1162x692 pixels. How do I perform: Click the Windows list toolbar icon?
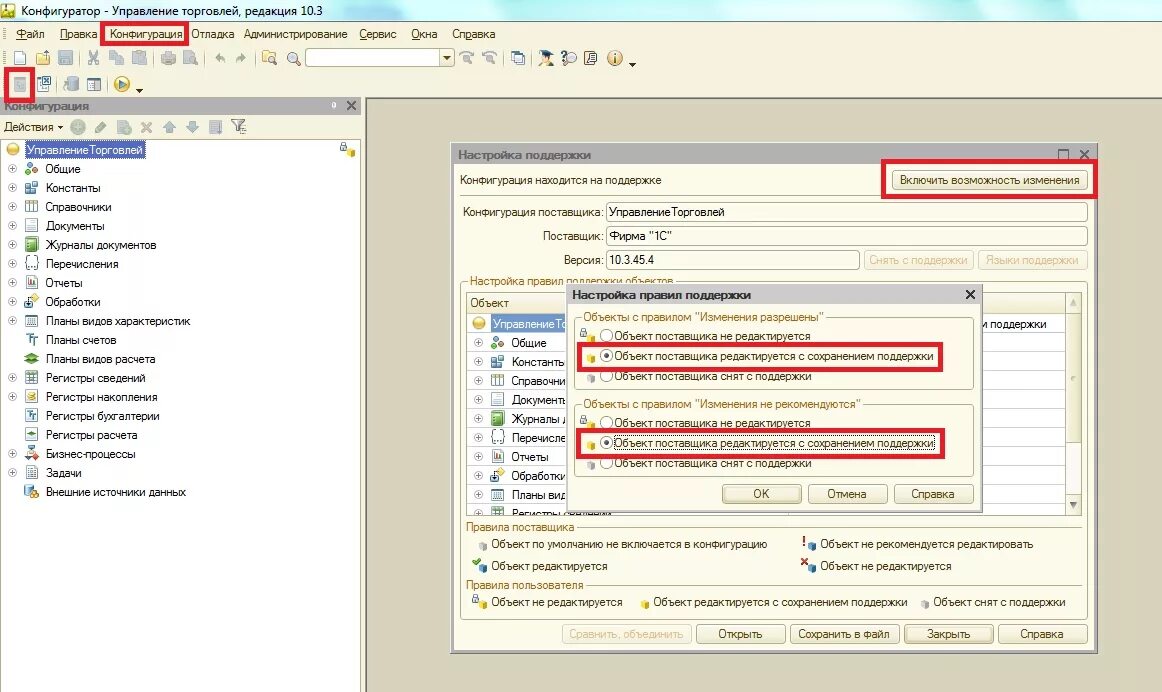[x=518, y=58]
